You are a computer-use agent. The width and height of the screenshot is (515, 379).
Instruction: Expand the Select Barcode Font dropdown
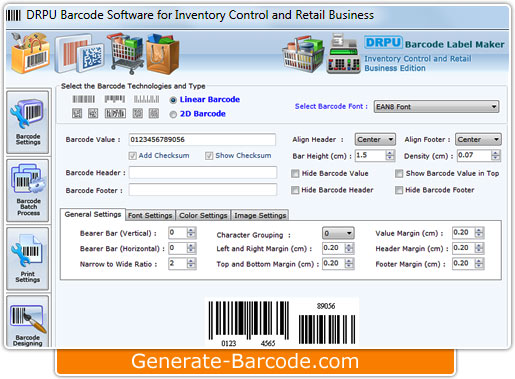pyautogui.click(x=436, y=107)
